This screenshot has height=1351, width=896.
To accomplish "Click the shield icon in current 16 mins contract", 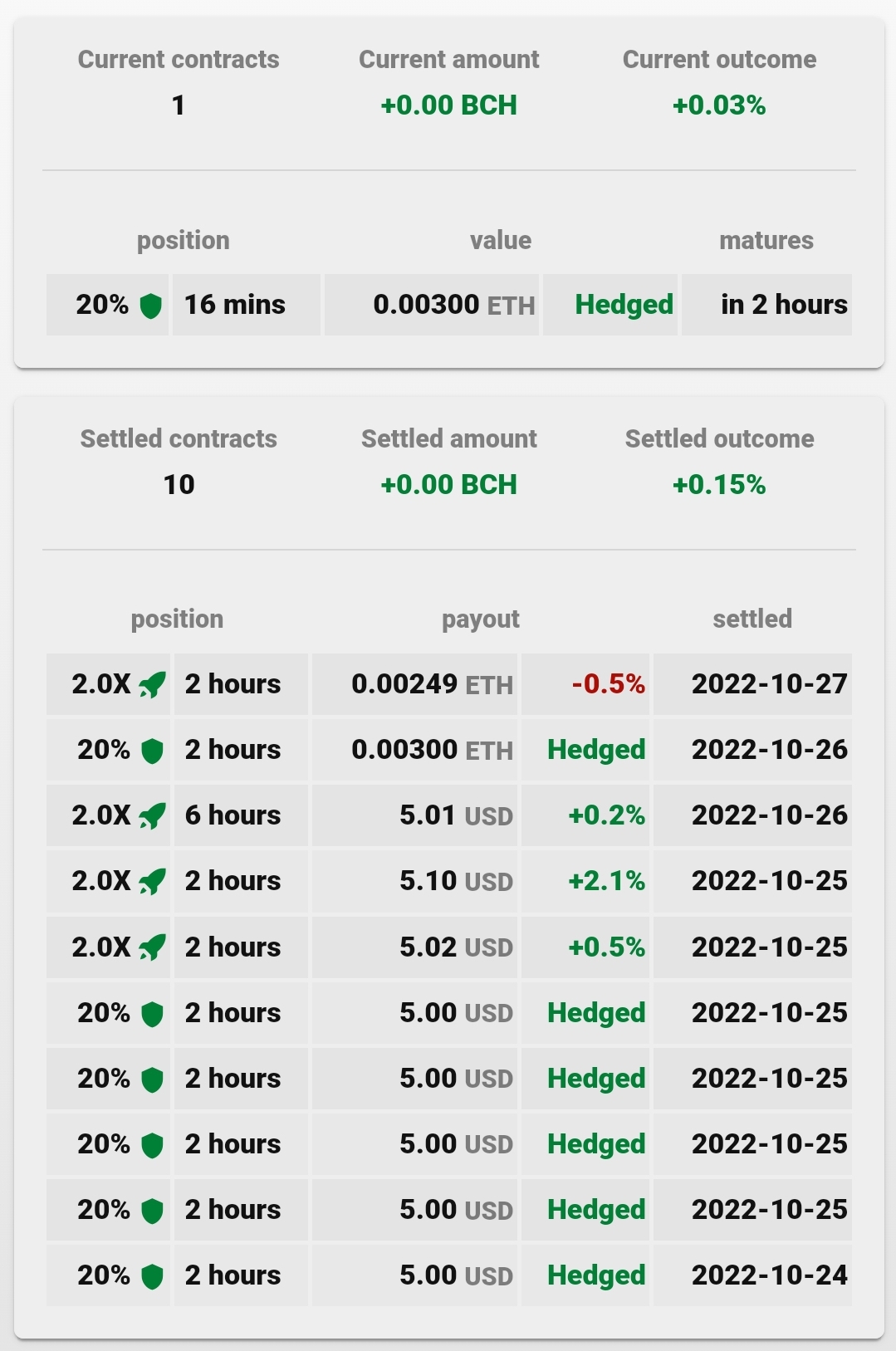I will pyautogui.click(x=150, y=306).
